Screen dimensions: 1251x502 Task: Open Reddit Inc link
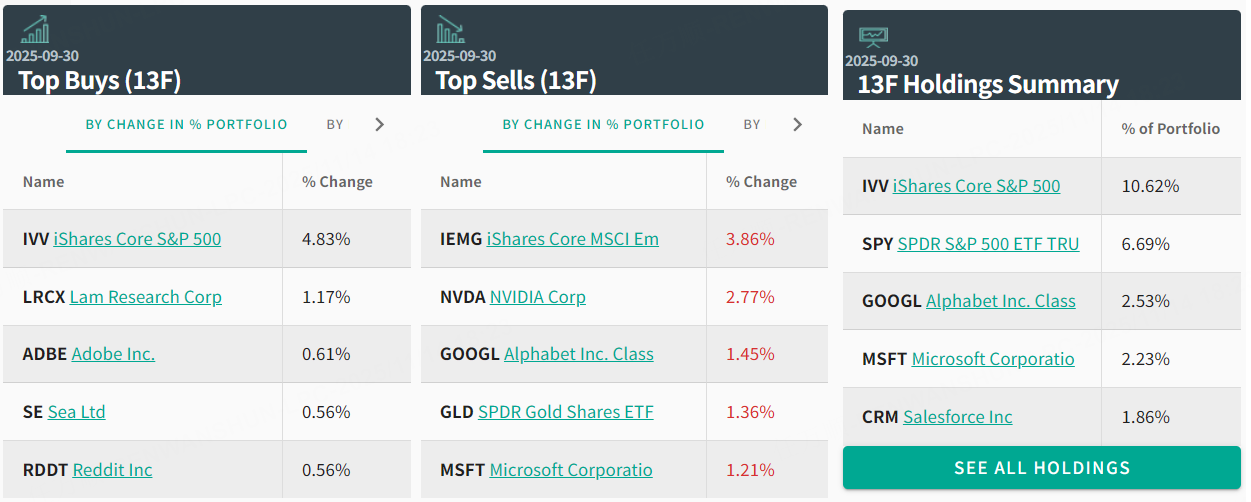(x=112, y=470)
